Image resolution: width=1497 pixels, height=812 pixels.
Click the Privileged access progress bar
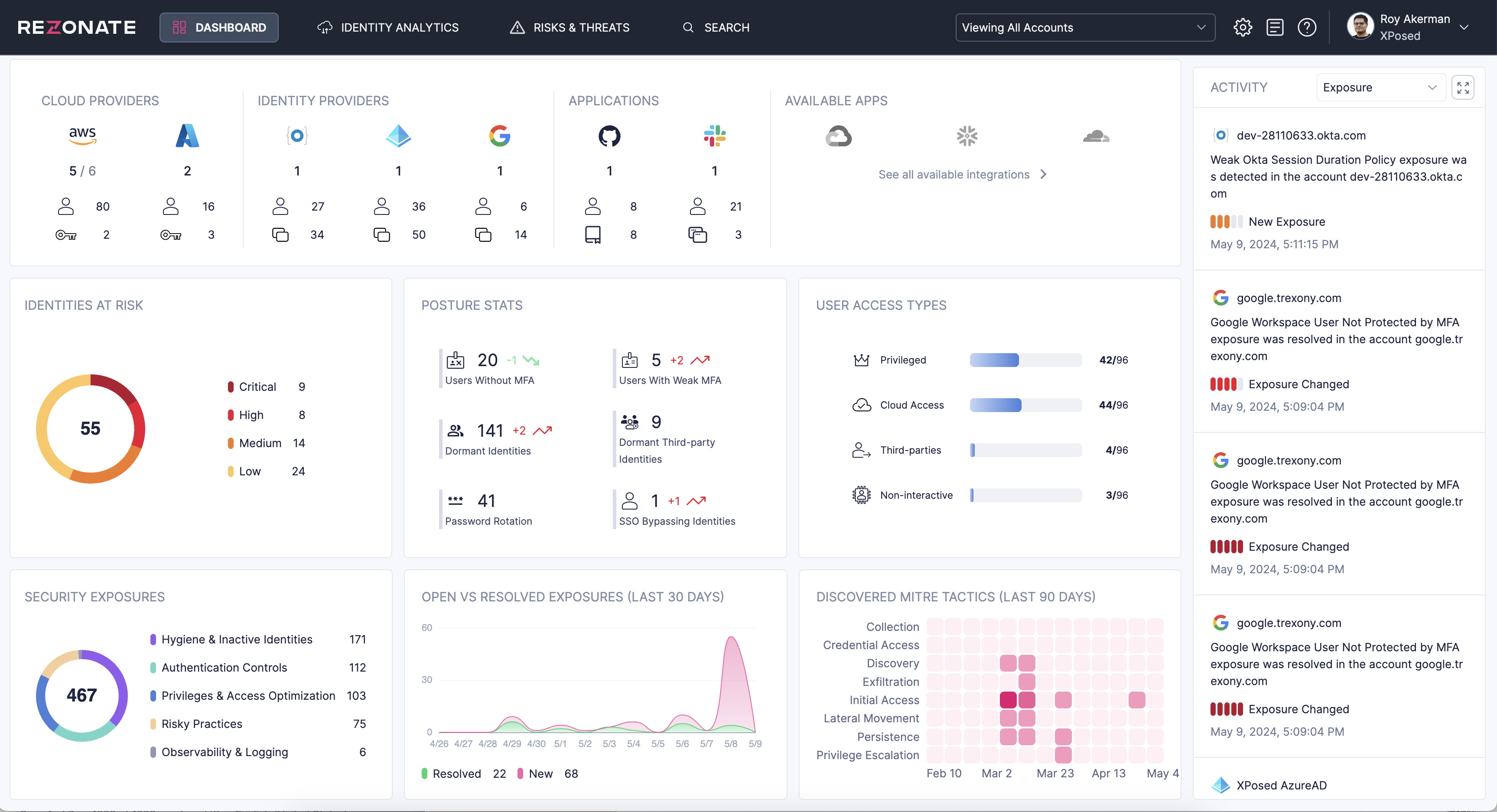coord(1025,360)
